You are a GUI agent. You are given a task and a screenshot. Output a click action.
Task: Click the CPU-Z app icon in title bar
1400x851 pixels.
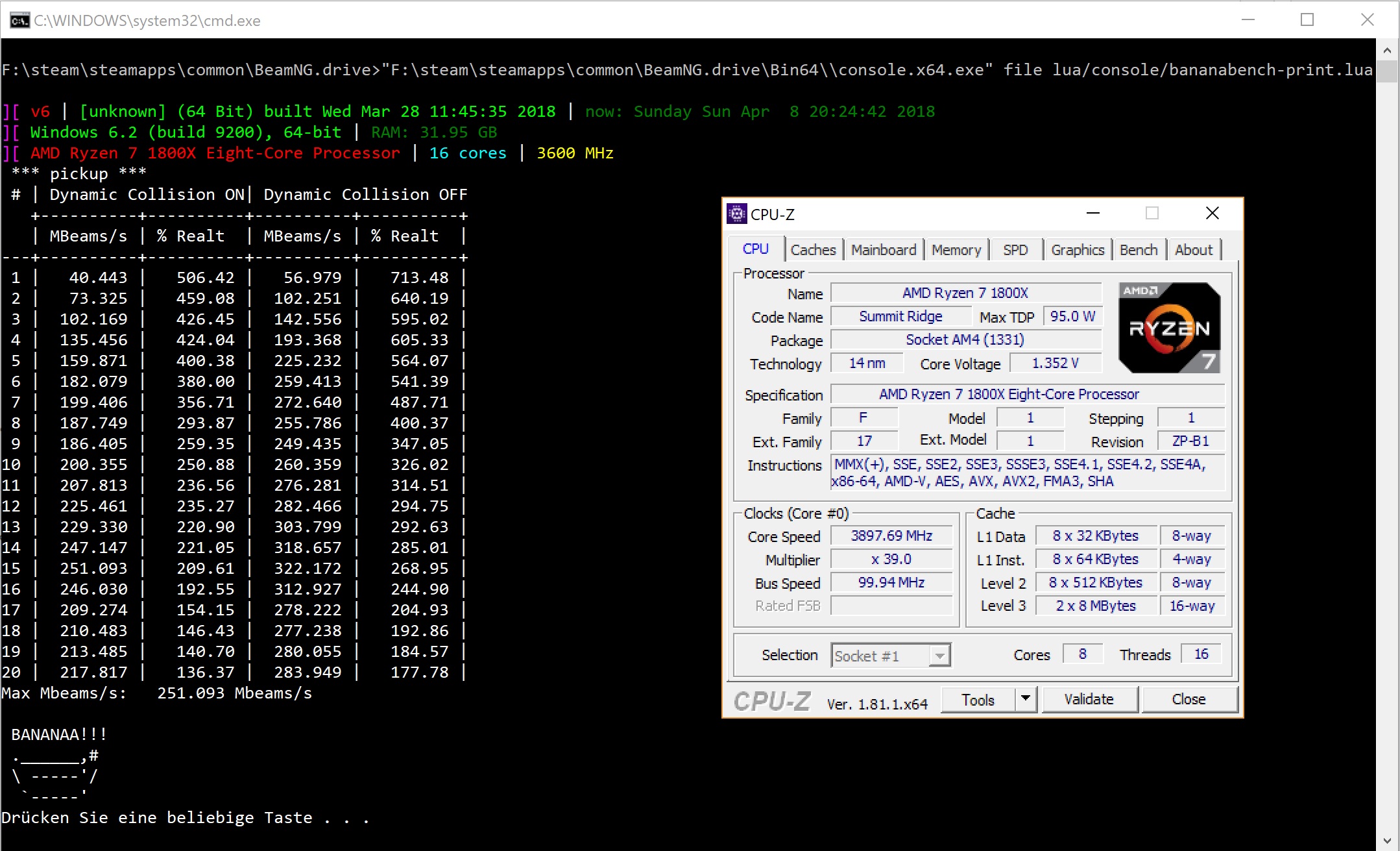coord(736,214)
